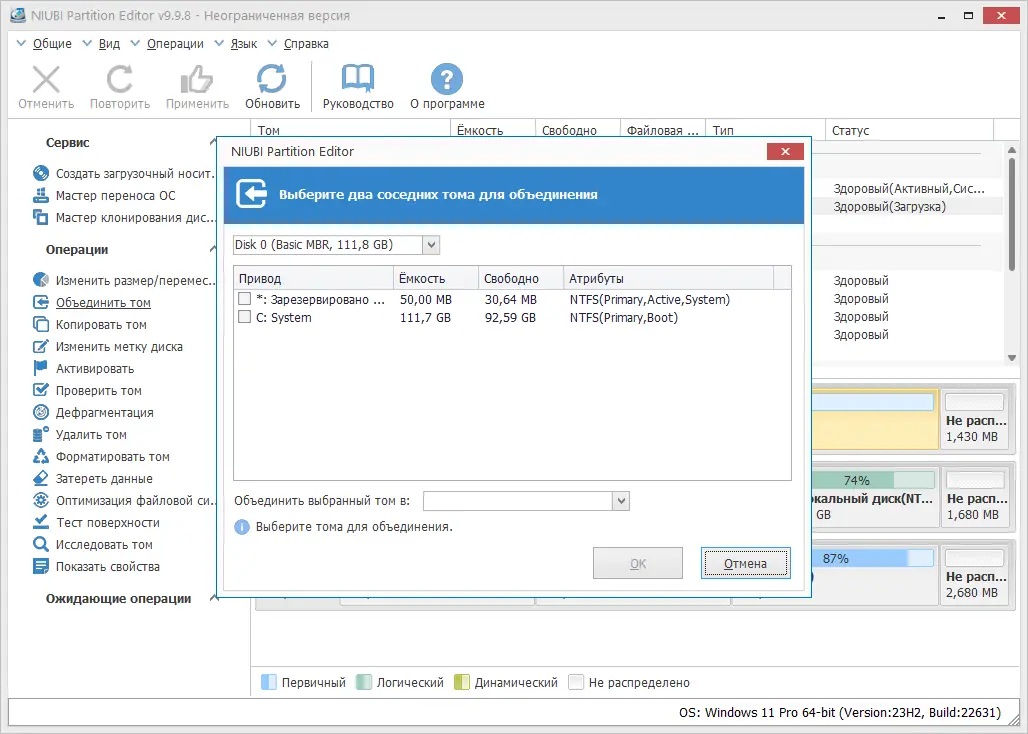The image size is (1028, 734).
Task: Click the 74% partition usage bar
Action: coord(873,480)
